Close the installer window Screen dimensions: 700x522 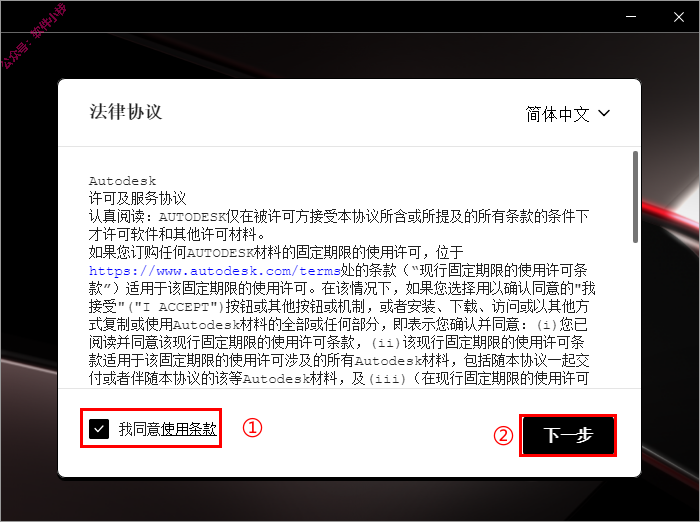click(679, 17)
